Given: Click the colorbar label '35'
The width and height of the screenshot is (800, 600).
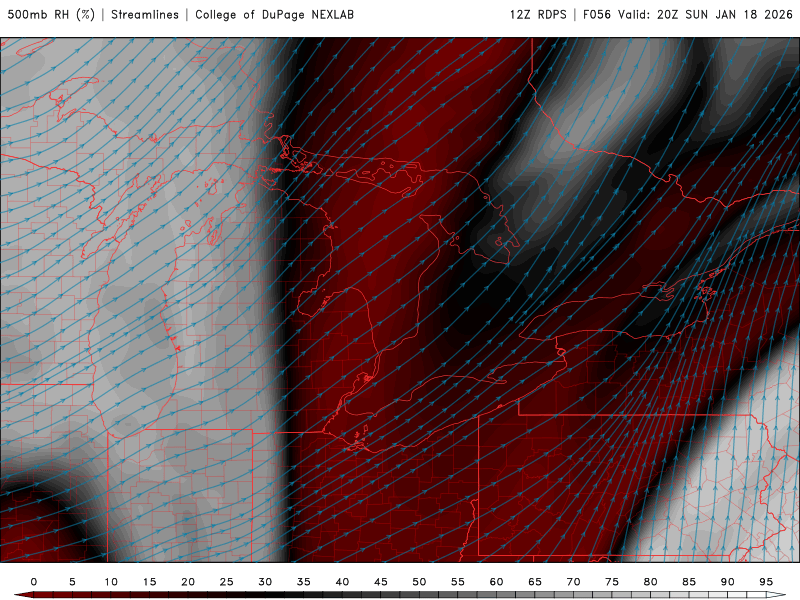Looking at the screenshot, I should tap(304, 582).
